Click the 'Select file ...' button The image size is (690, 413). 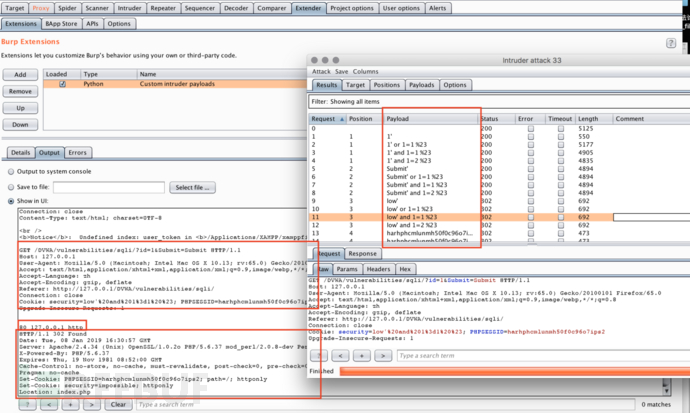tap(191, 187)
